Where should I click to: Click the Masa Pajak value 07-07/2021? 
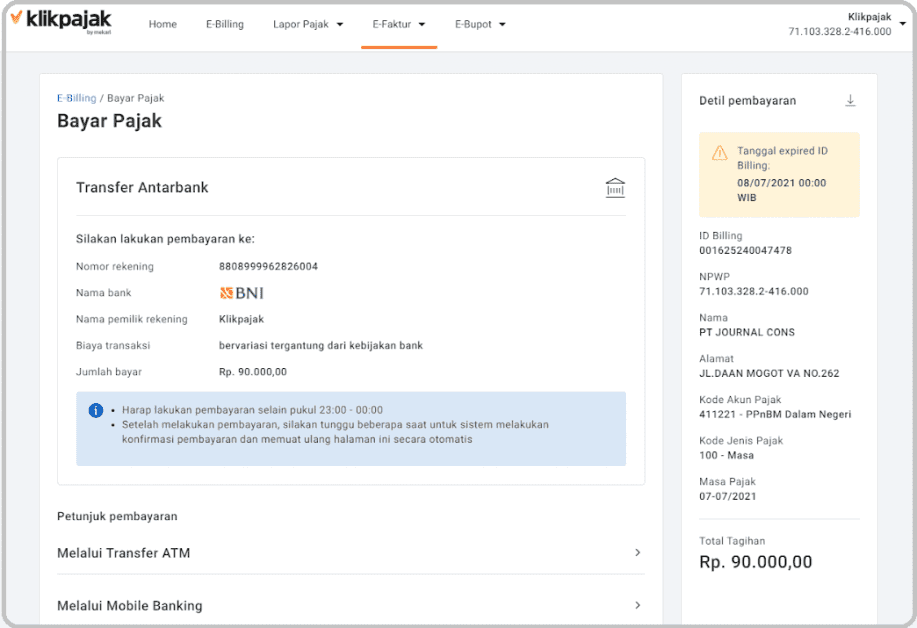coord(728,496)
